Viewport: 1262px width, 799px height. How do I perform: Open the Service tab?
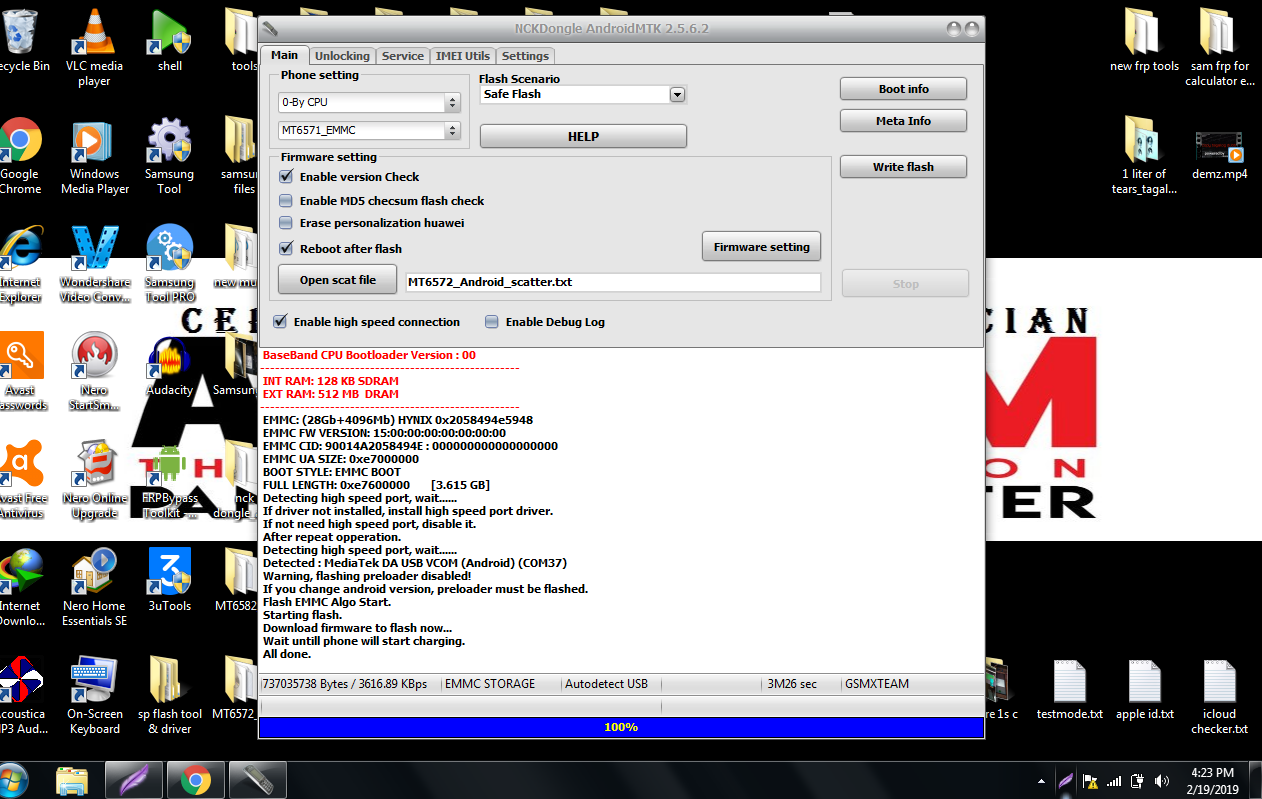(403, 56)
